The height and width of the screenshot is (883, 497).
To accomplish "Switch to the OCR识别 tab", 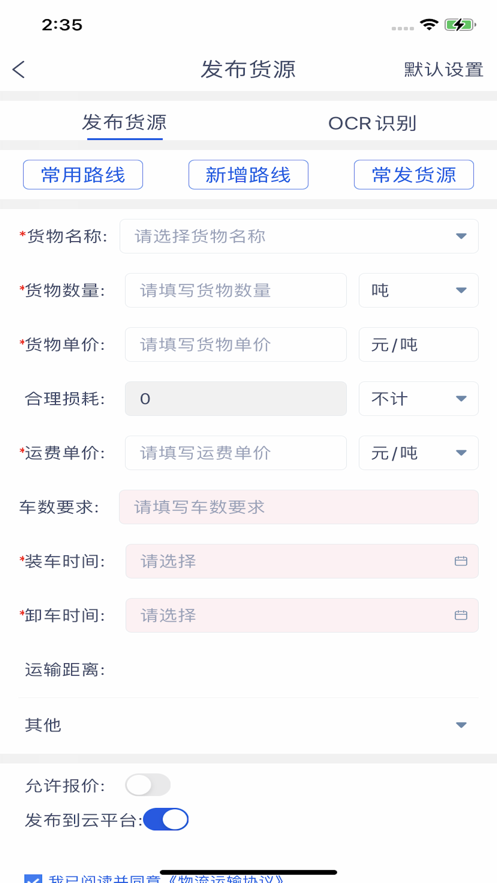I will (x=373, y=123).
